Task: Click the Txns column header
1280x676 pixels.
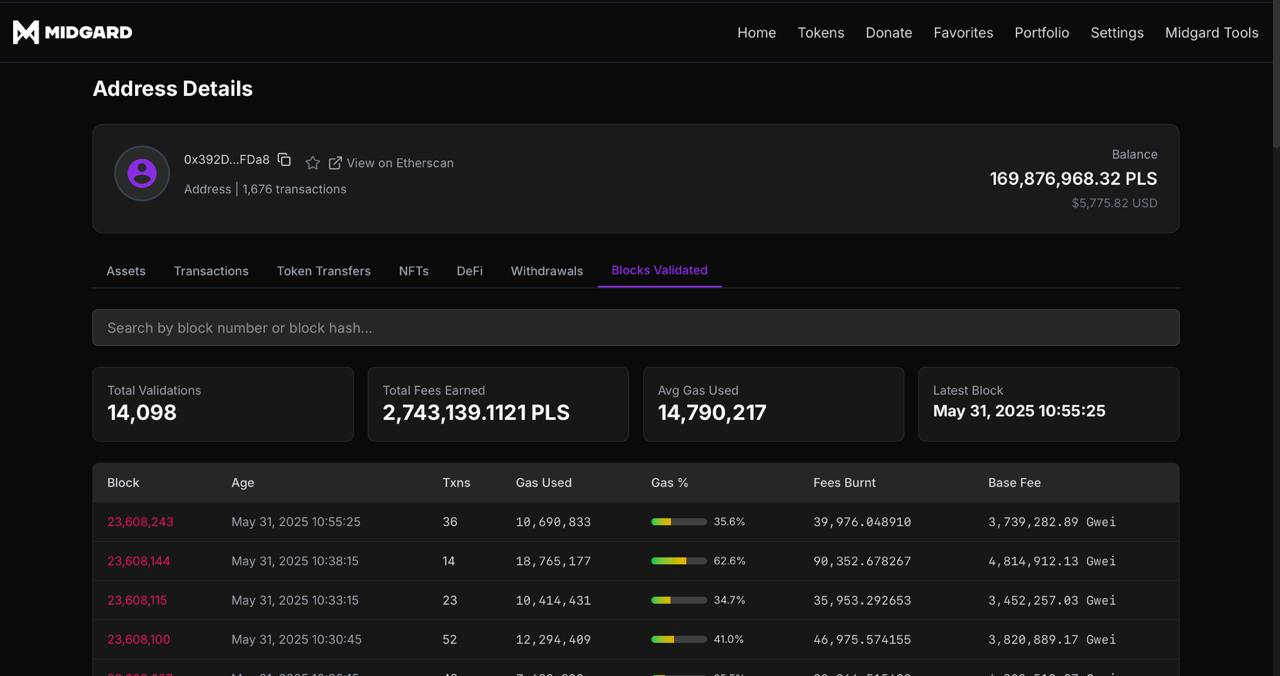Action: pyautogui.click(x=456, y=483)
